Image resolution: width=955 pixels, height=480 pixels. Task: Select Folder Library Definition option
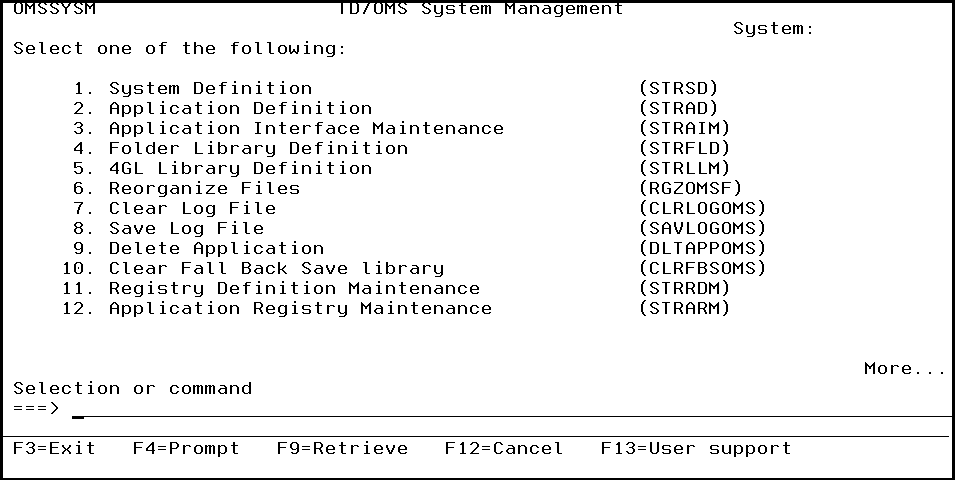pyautogui.click(x=258, y=148)
